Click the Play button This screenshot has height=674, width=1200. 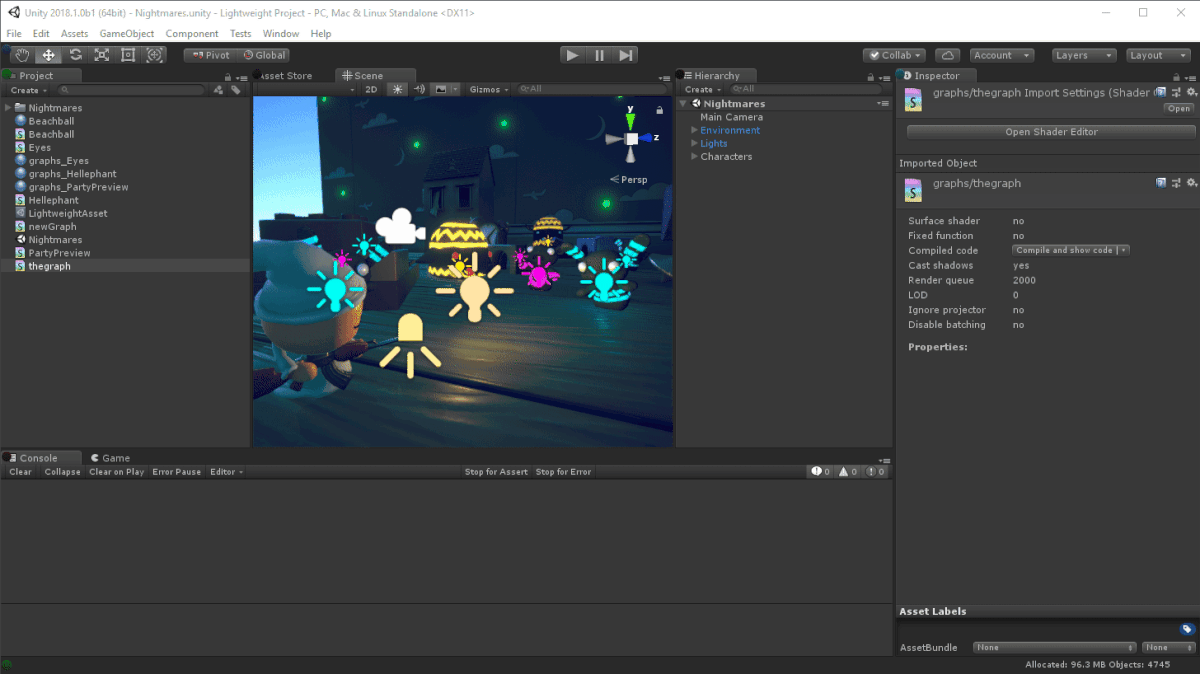tap(572, 55)
